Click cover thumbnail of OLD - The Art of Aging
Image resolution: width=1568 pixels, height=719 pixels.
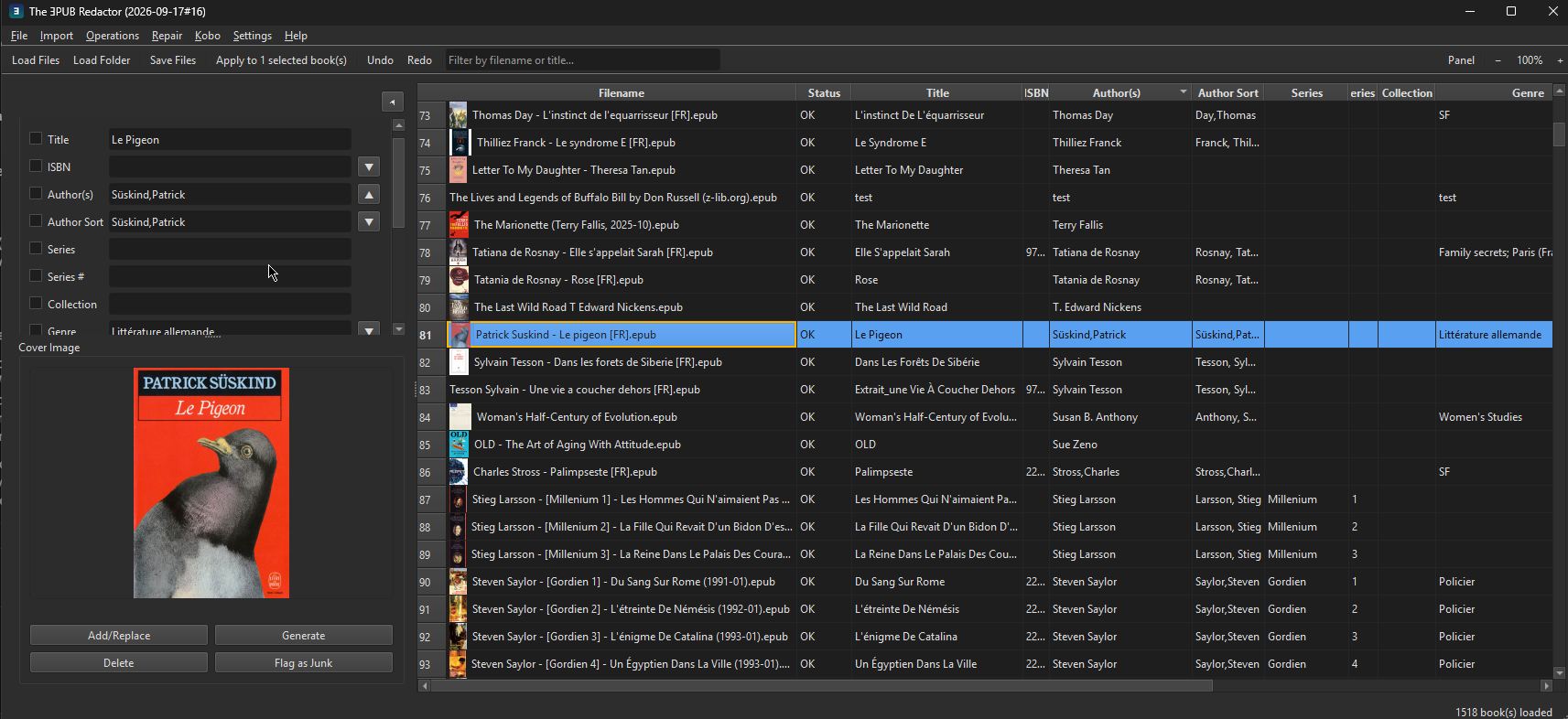460,445
